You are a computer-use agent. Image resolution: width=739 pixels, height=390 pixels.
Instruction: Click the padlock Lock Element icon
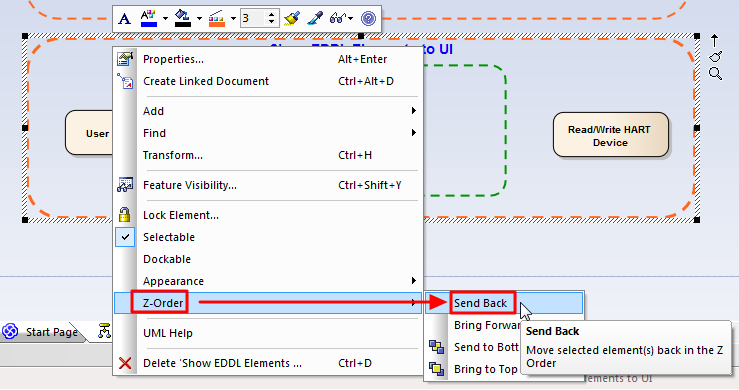point(124,215)
